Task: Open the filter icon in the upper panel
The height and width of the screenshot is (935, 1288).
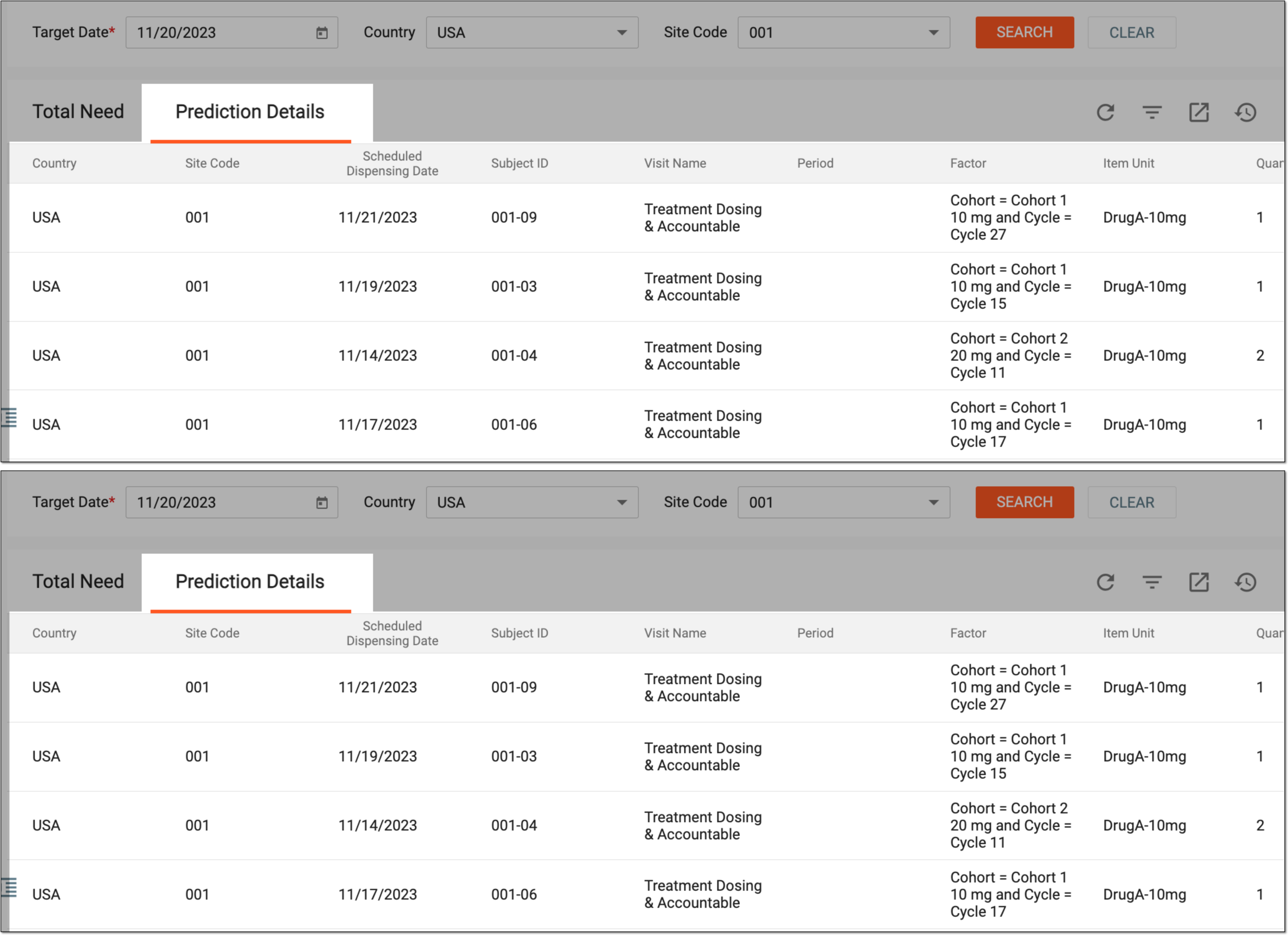Action: [x=1151, y=112]
